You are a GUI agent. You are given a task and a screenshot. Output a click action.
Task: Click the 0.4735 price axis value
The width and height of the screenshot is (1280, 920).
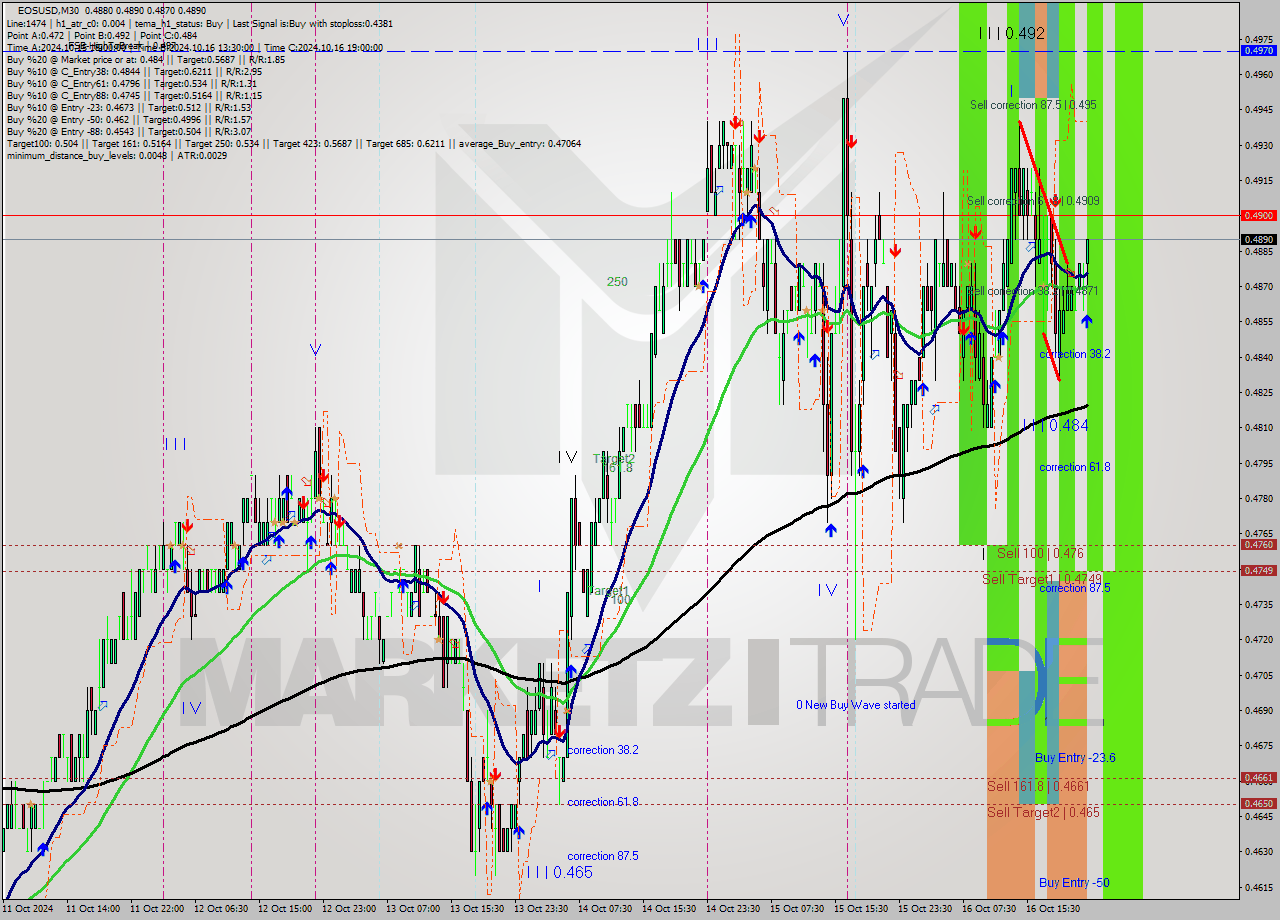tap(1259, 604)
